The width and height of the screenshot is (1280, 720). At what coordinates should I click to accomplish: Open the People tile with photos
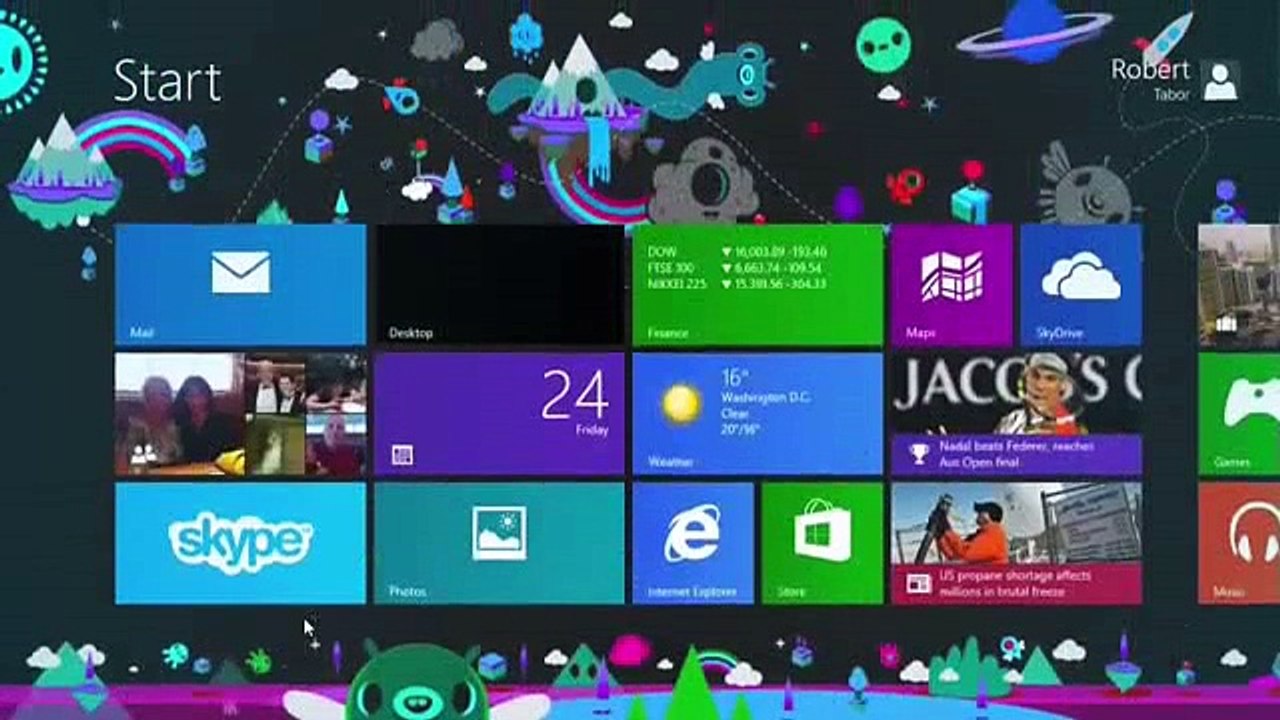[x=240, y=414]
